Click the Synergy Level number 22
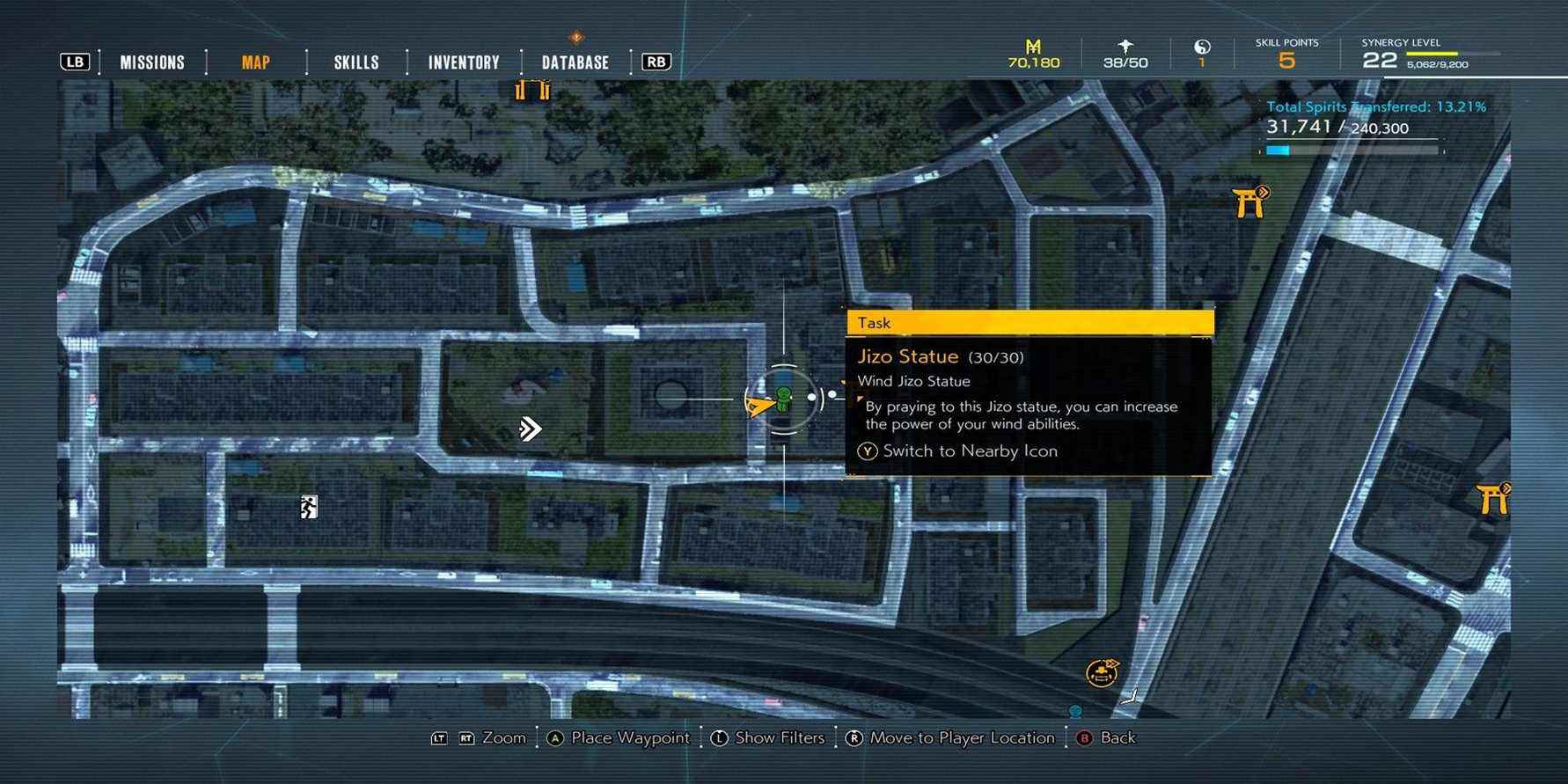The height and width of the screenshot is (784, 1568). 1379,61
